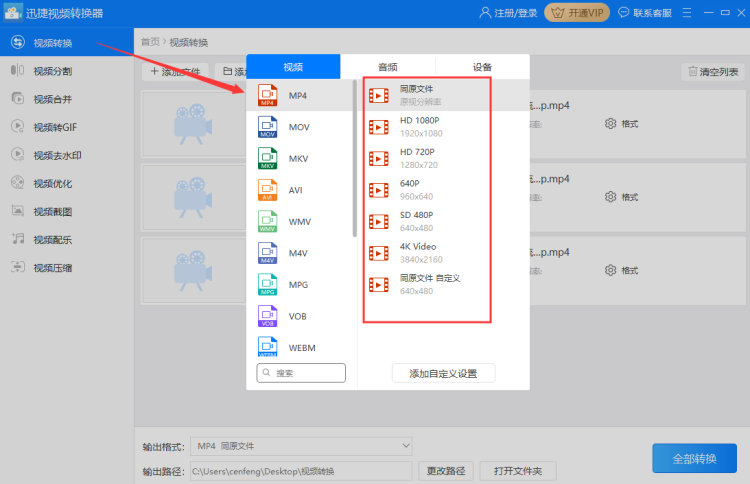This screenshot has width=750, height=484.
Task: Select the 1920x1080 resolution text
Action: [421, 133]
